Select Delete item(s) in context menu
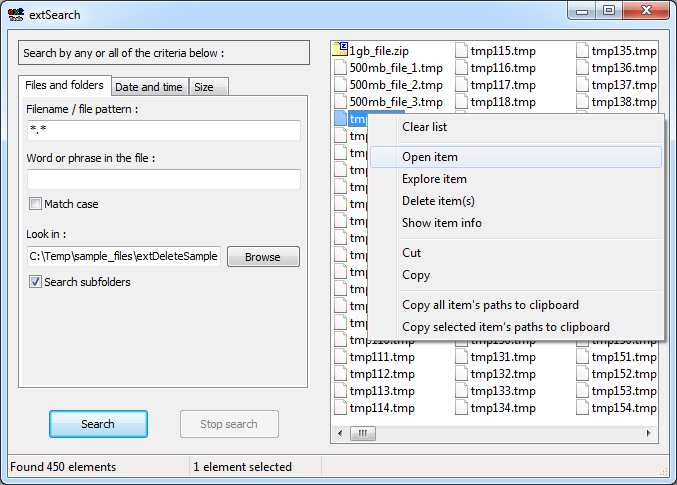 [x=438, y=201]
